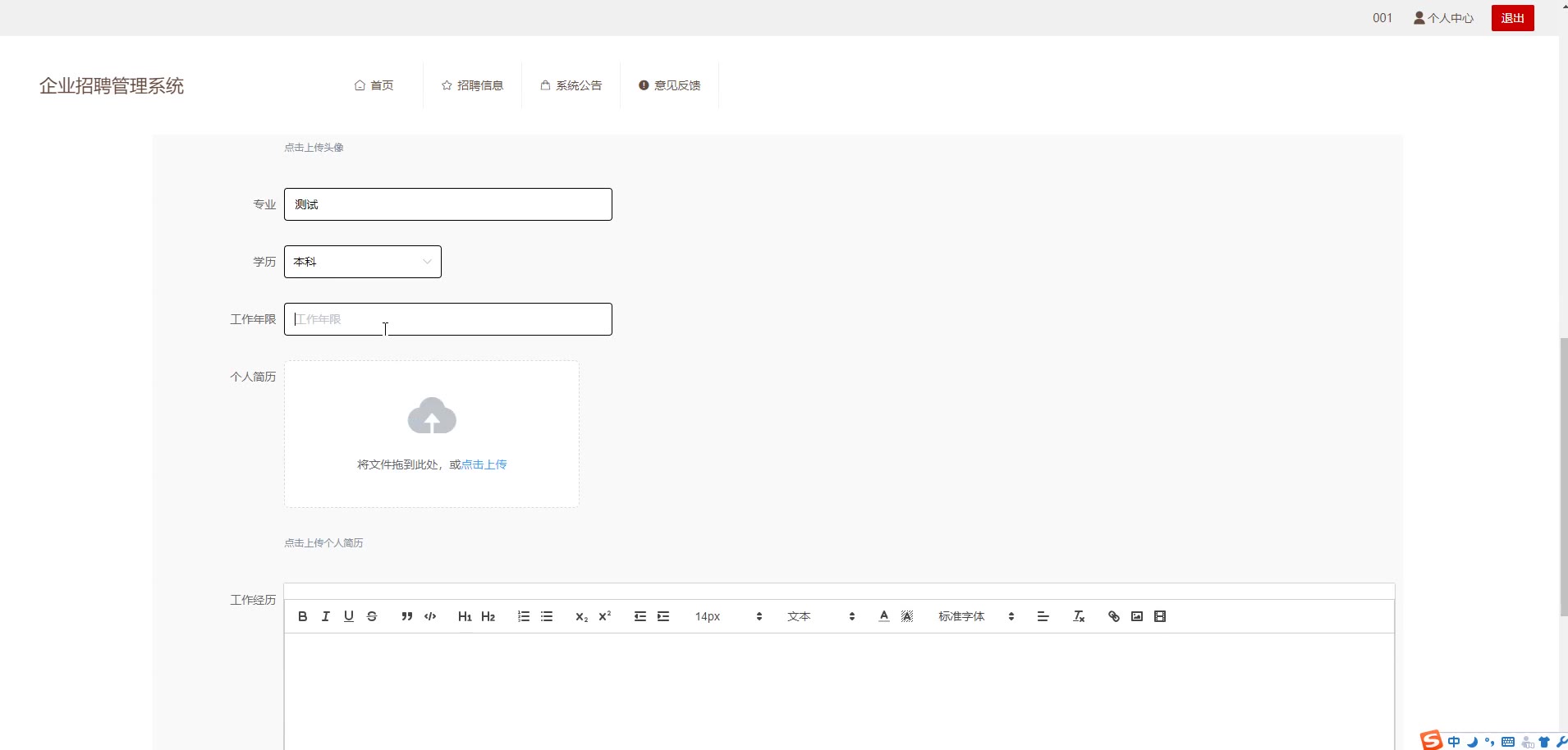Click the page vertical scrollbar thumb
The height and width of the screenshot is (750, 1568).
(x=1563, y=476)
